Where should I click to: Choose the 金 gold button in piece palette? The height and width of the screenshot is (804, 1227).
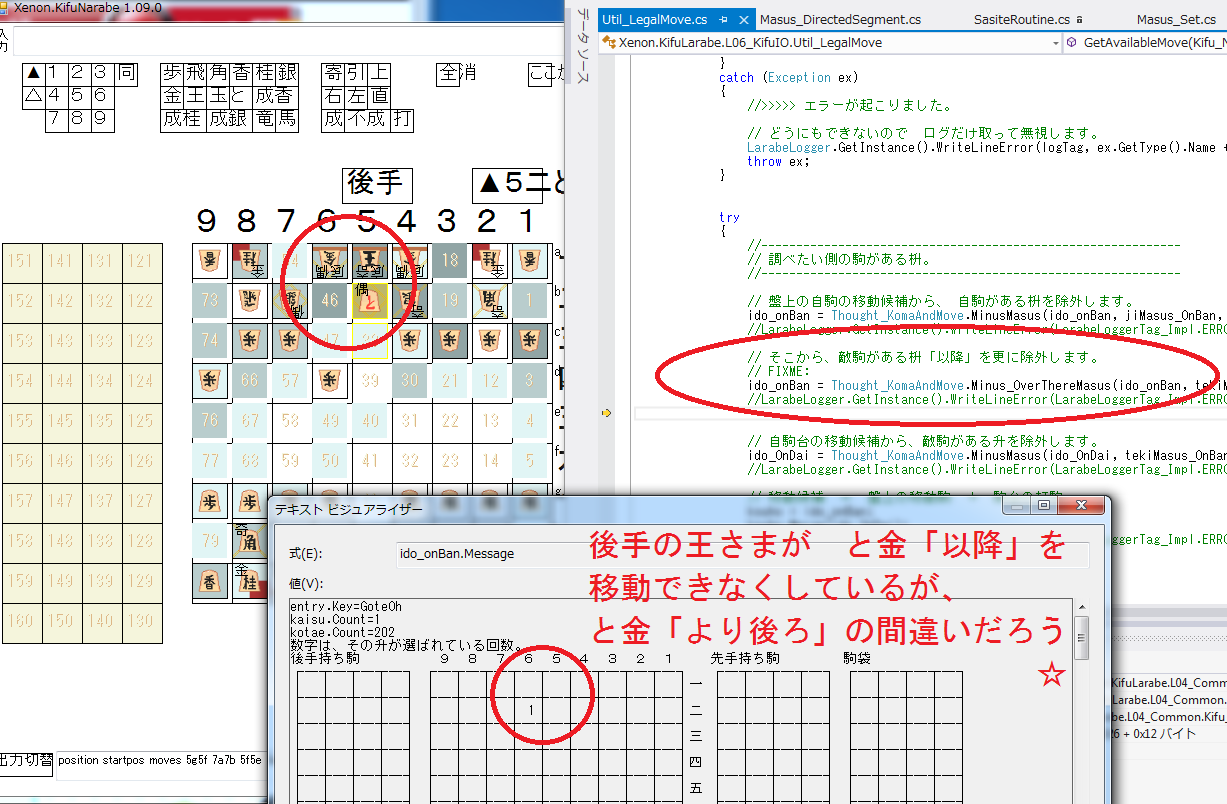(172, 96)
